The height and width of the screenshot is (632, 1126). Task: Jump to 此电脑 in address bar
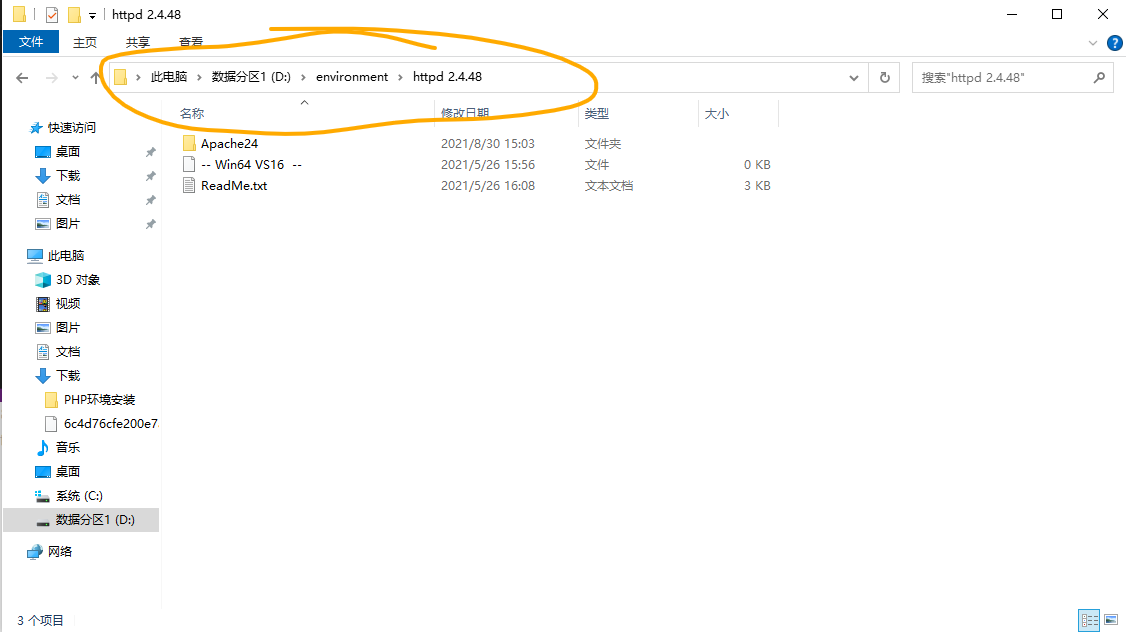tap(169, 77)
